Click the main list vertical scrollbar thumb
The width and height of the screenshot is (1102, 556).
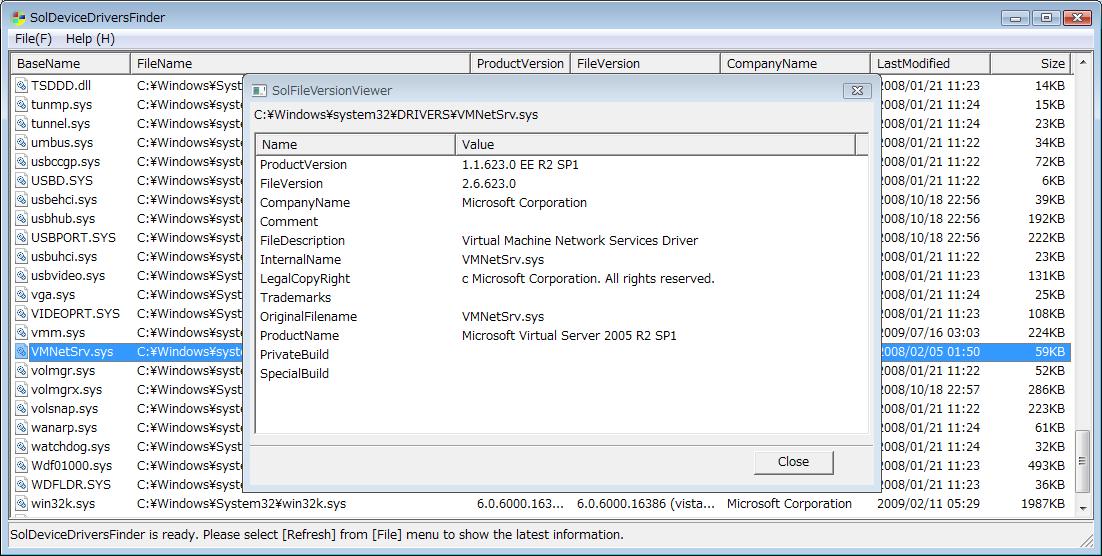click(1082, 462)
